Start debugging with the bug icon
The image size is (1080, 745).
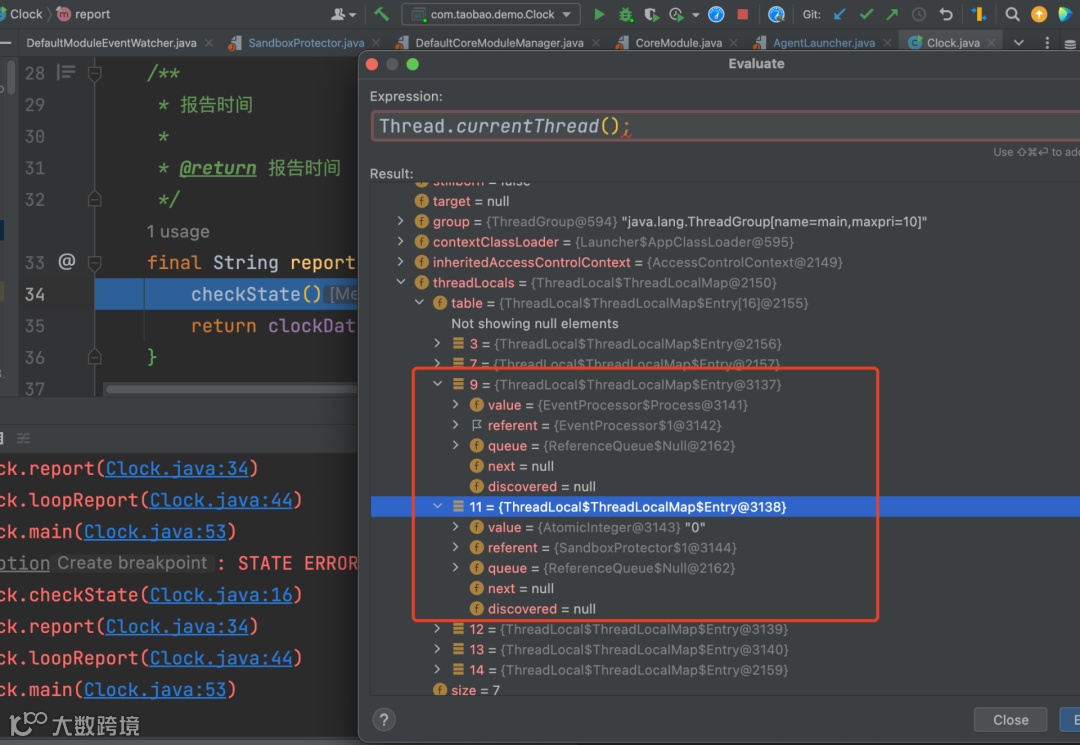tap(625, 14)
